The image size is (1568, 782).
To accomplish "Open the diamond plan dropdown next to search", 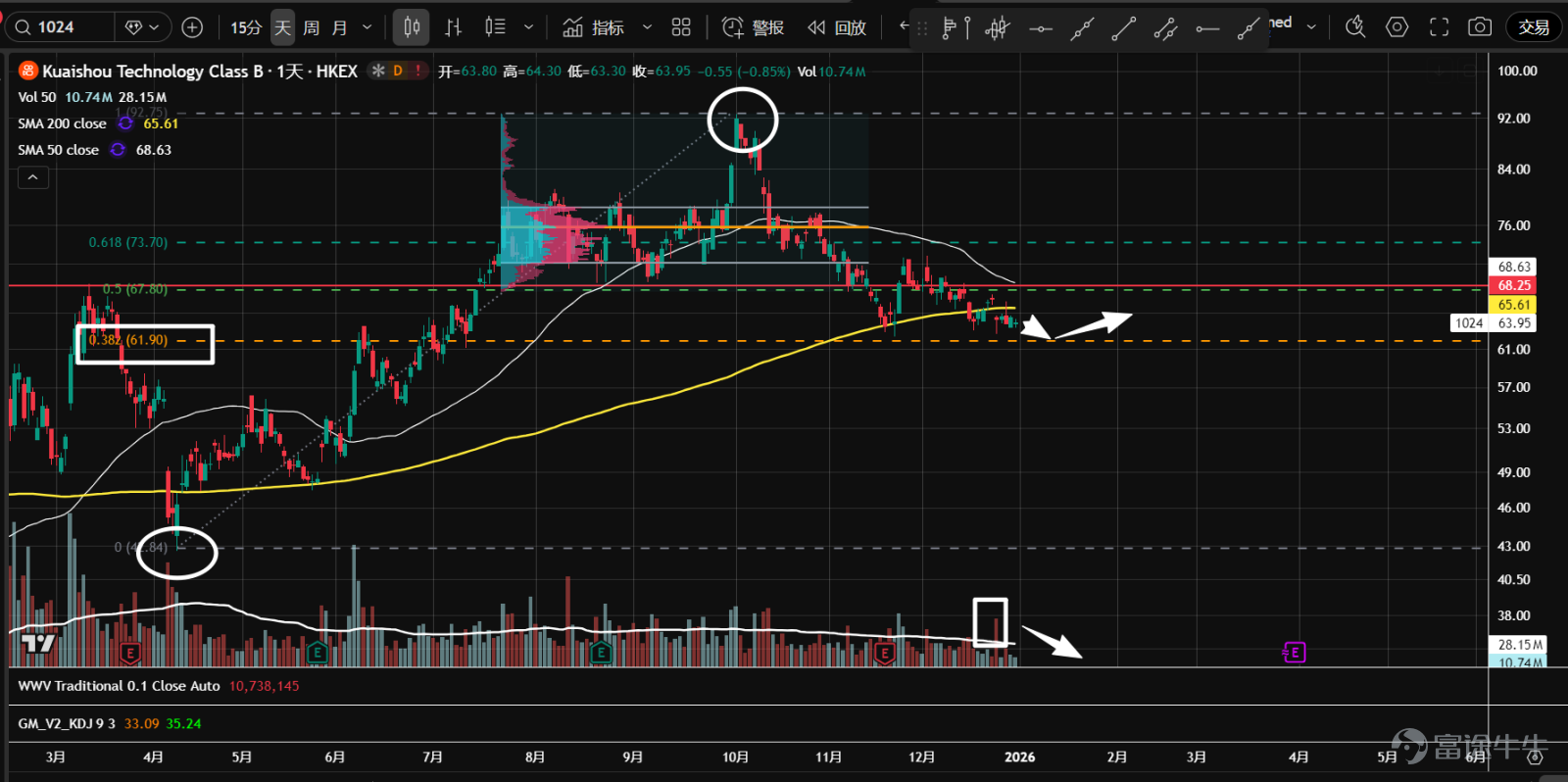I will click(143, 27).
